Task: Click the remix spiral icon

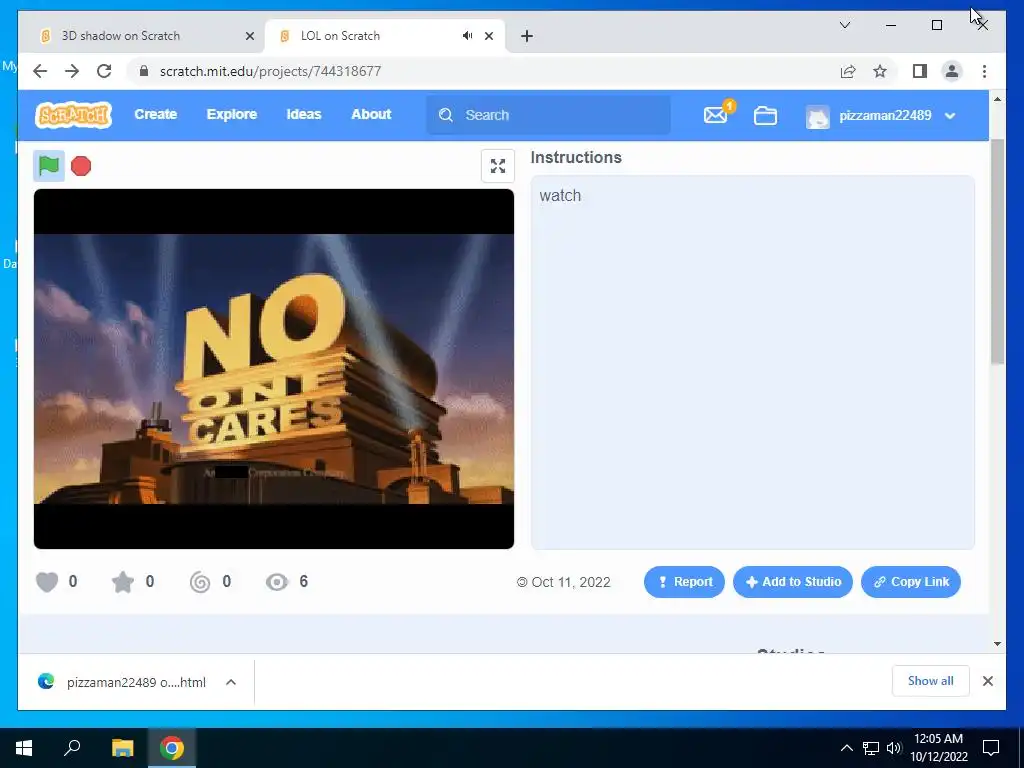Action: pos(200,581)
